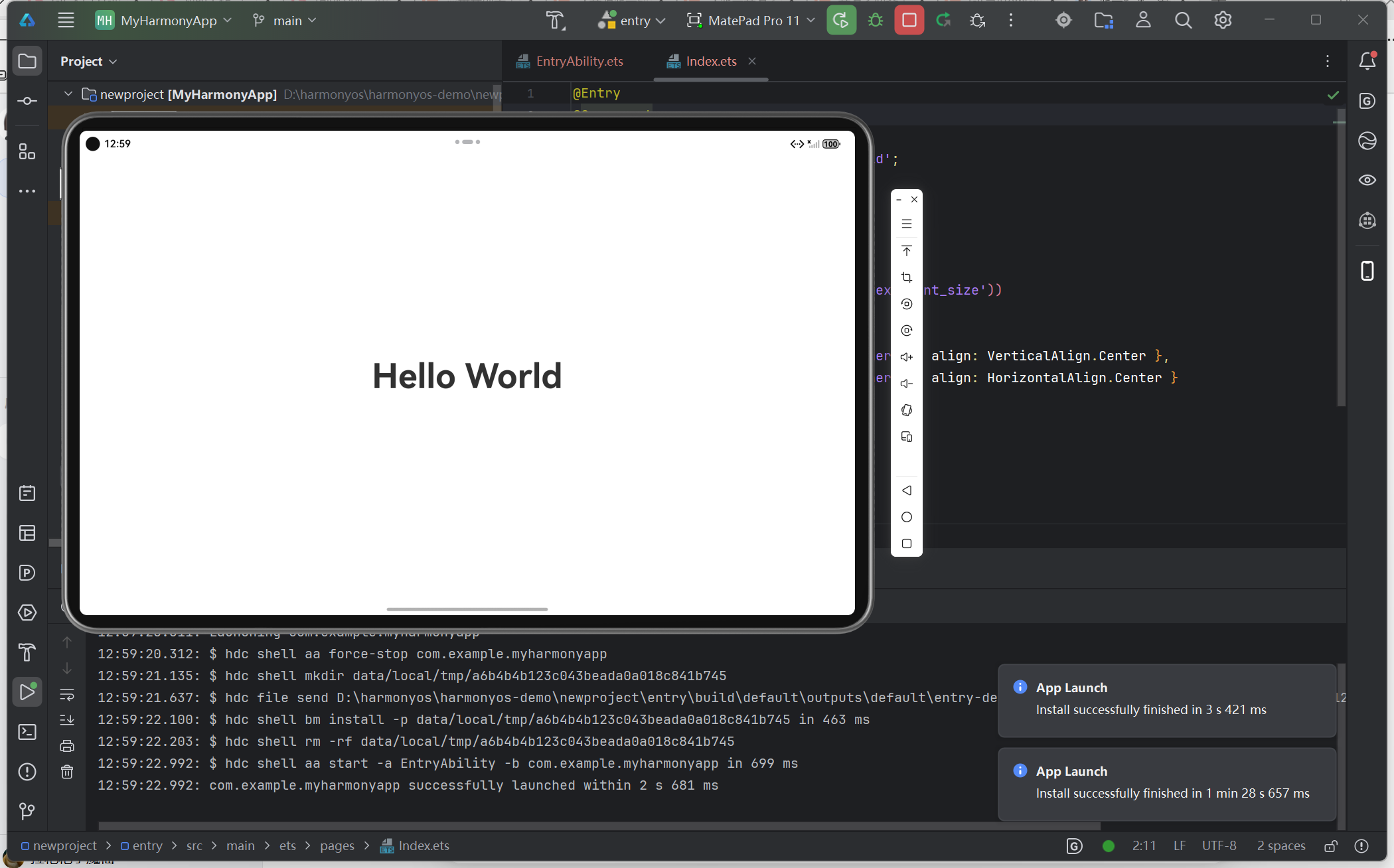Open the main hamburger menu
This screenshot has width=1394, height=868.
[66, 21]
